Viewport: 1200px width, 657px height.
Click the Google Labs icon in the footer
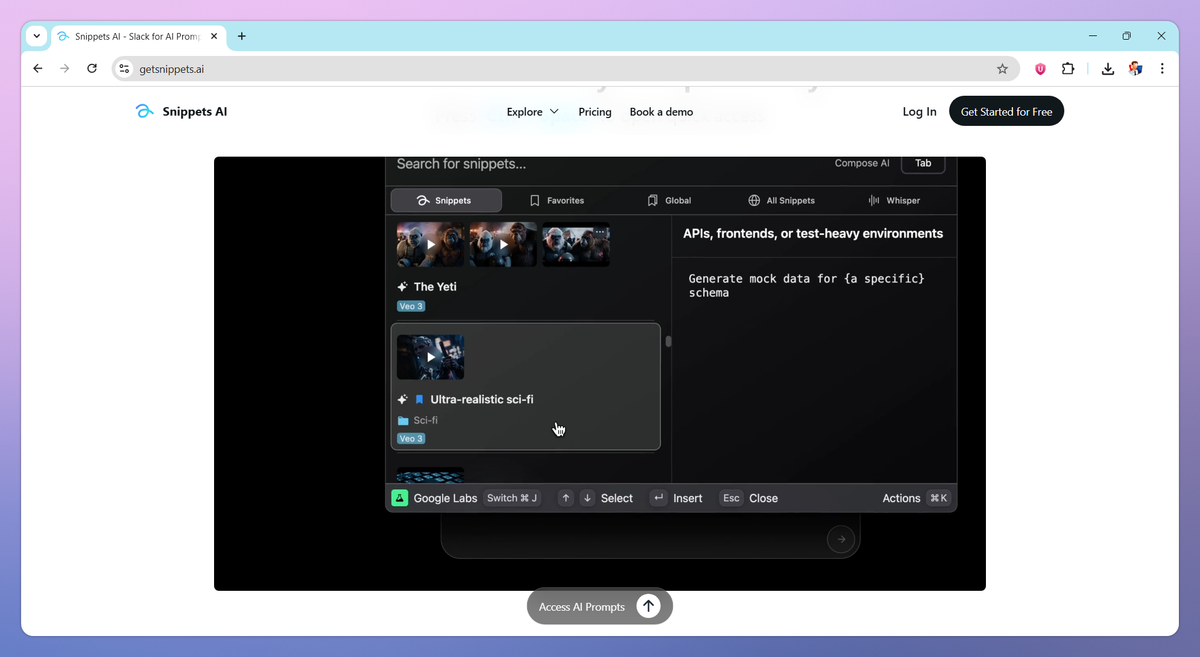(400, 497)
